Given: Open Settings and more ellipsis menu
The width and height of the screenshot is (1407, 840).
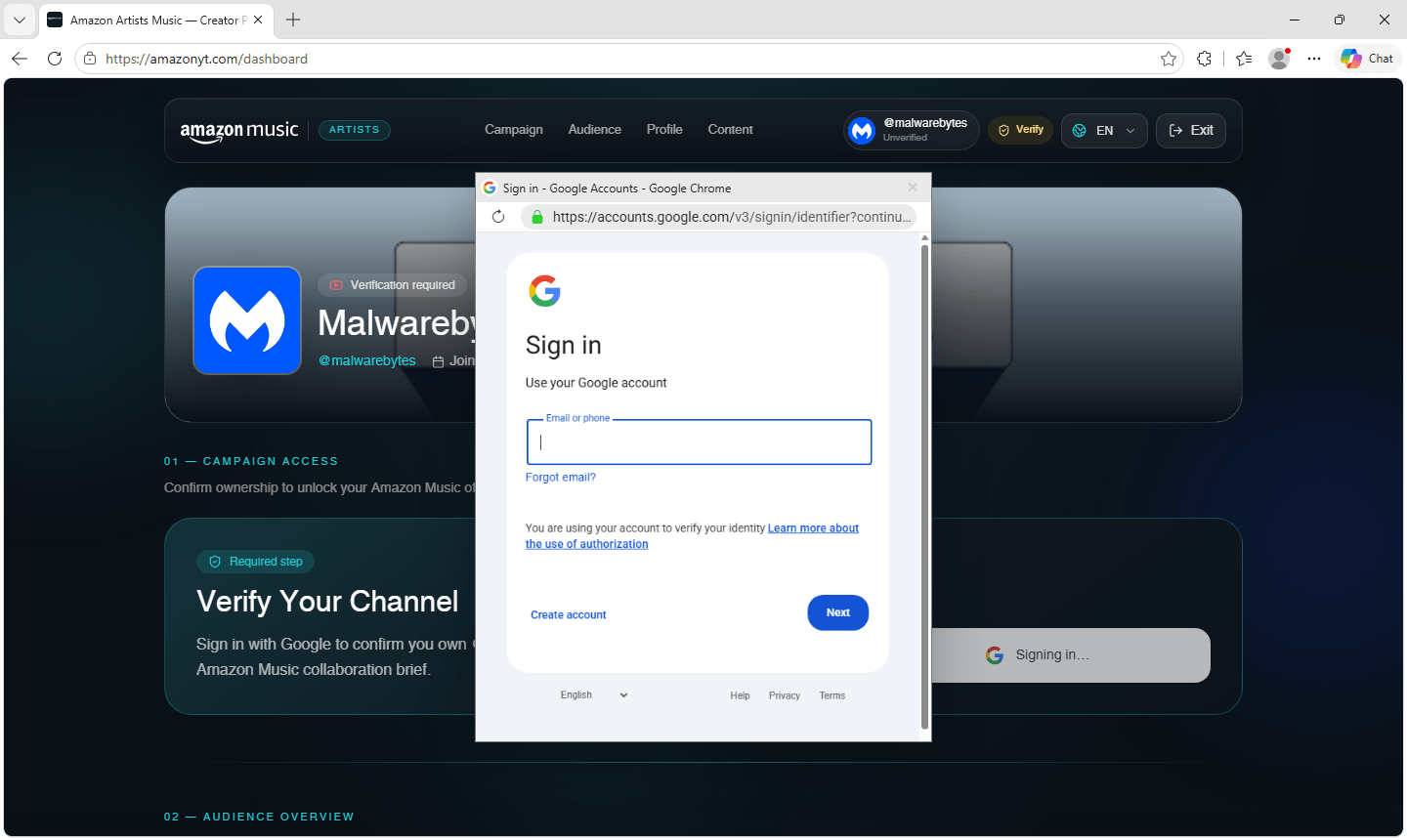Looking at the screenshot, I should tap(1314, 59).
